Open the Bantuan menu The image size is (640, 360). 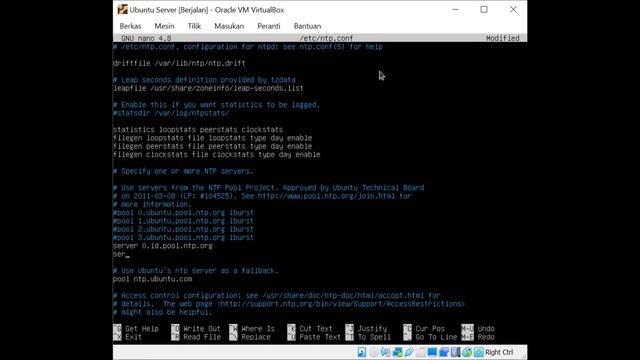click(x=307, y=26)
